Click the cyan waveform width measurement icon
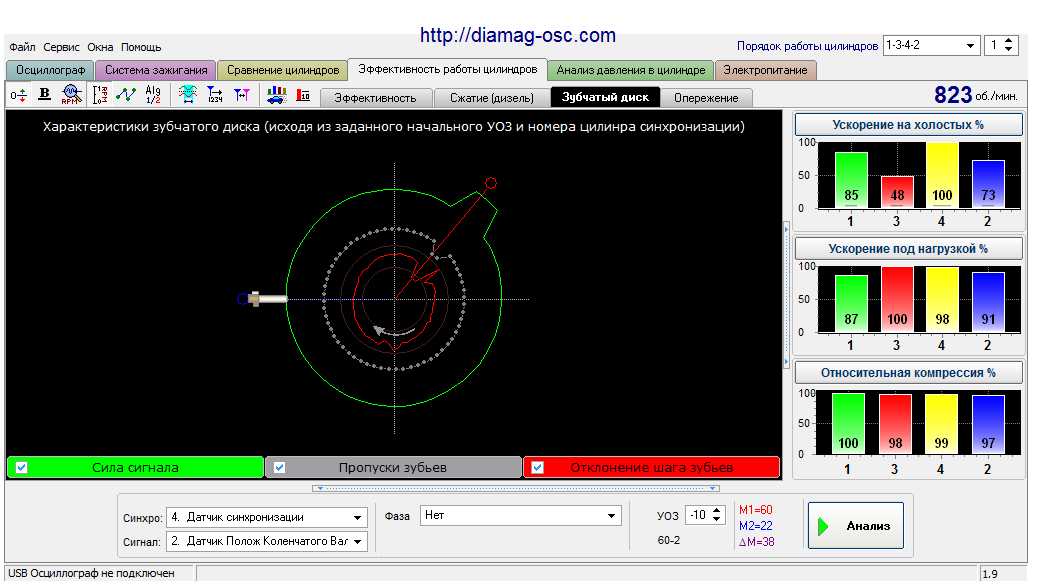 [x=188, y=95]
